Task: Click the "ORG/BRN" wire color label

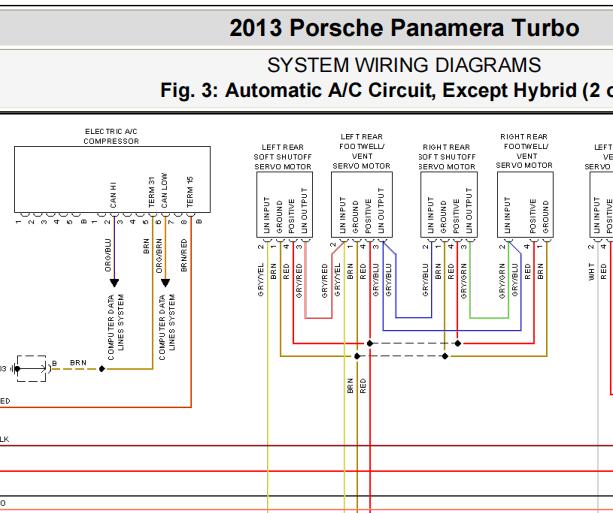Action: point(159,256)
